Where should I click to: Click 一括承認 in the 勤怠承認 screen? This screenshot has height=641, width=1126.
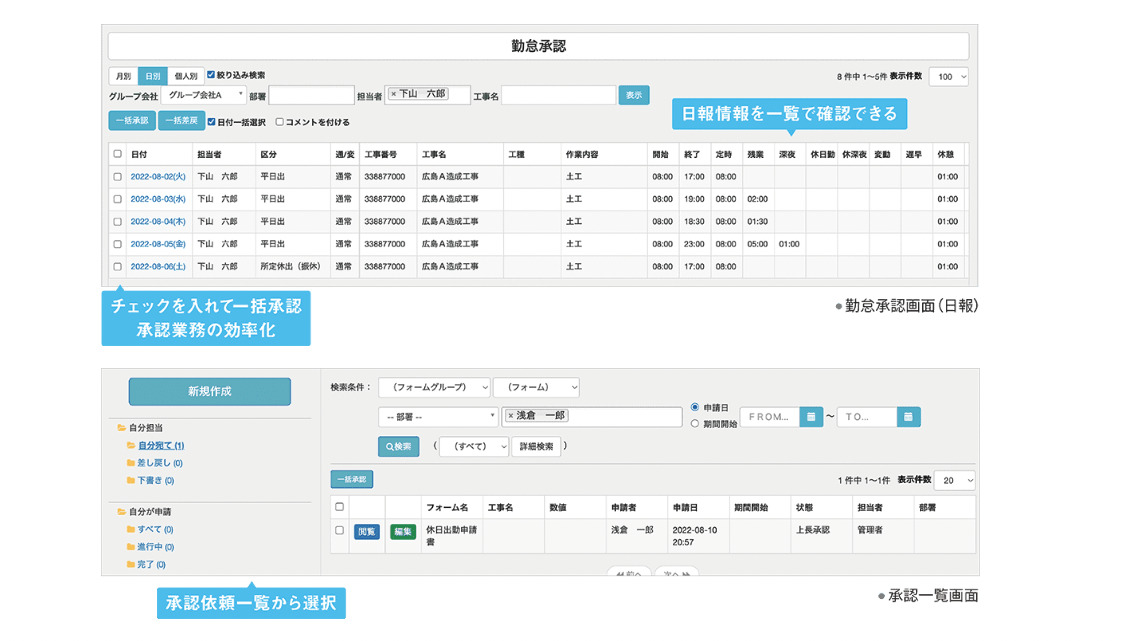click(132, 121)
